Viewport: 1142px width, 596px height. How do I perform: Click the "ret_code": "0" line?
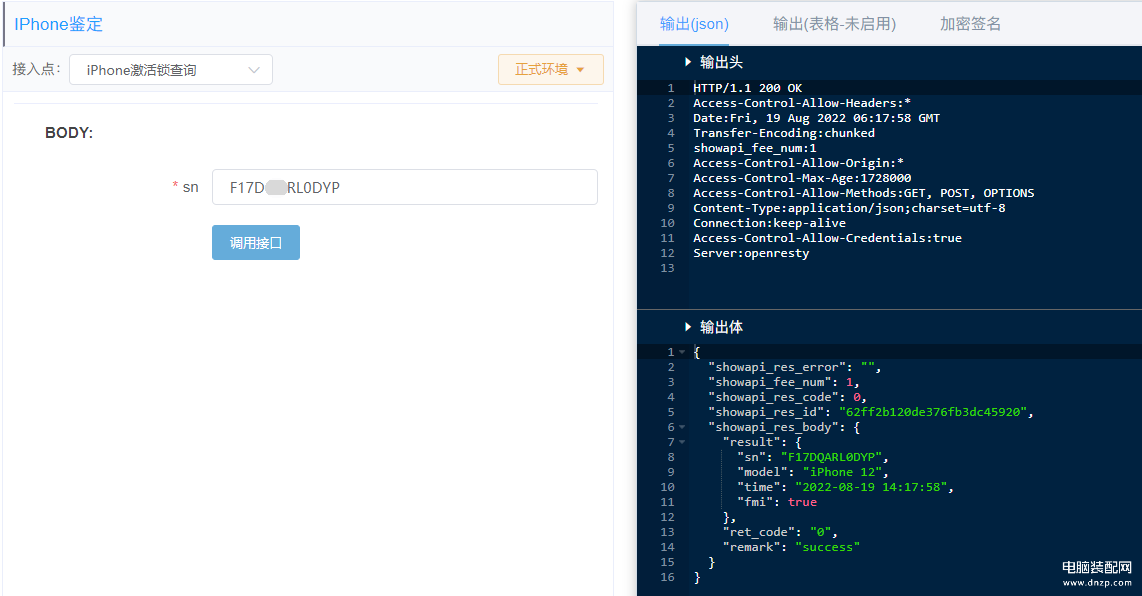click(x=780, y=533)
